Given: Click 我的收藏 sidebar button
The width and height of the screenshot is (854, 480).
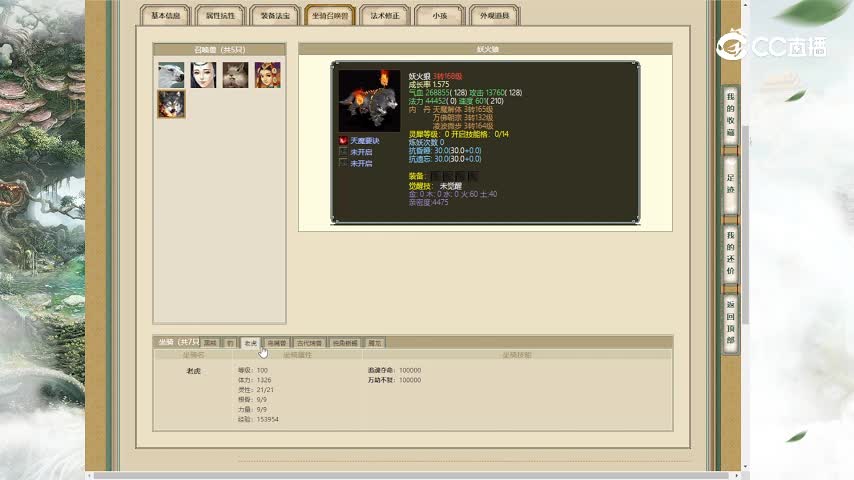Looking at the screenshot, I should click(730, 114).
